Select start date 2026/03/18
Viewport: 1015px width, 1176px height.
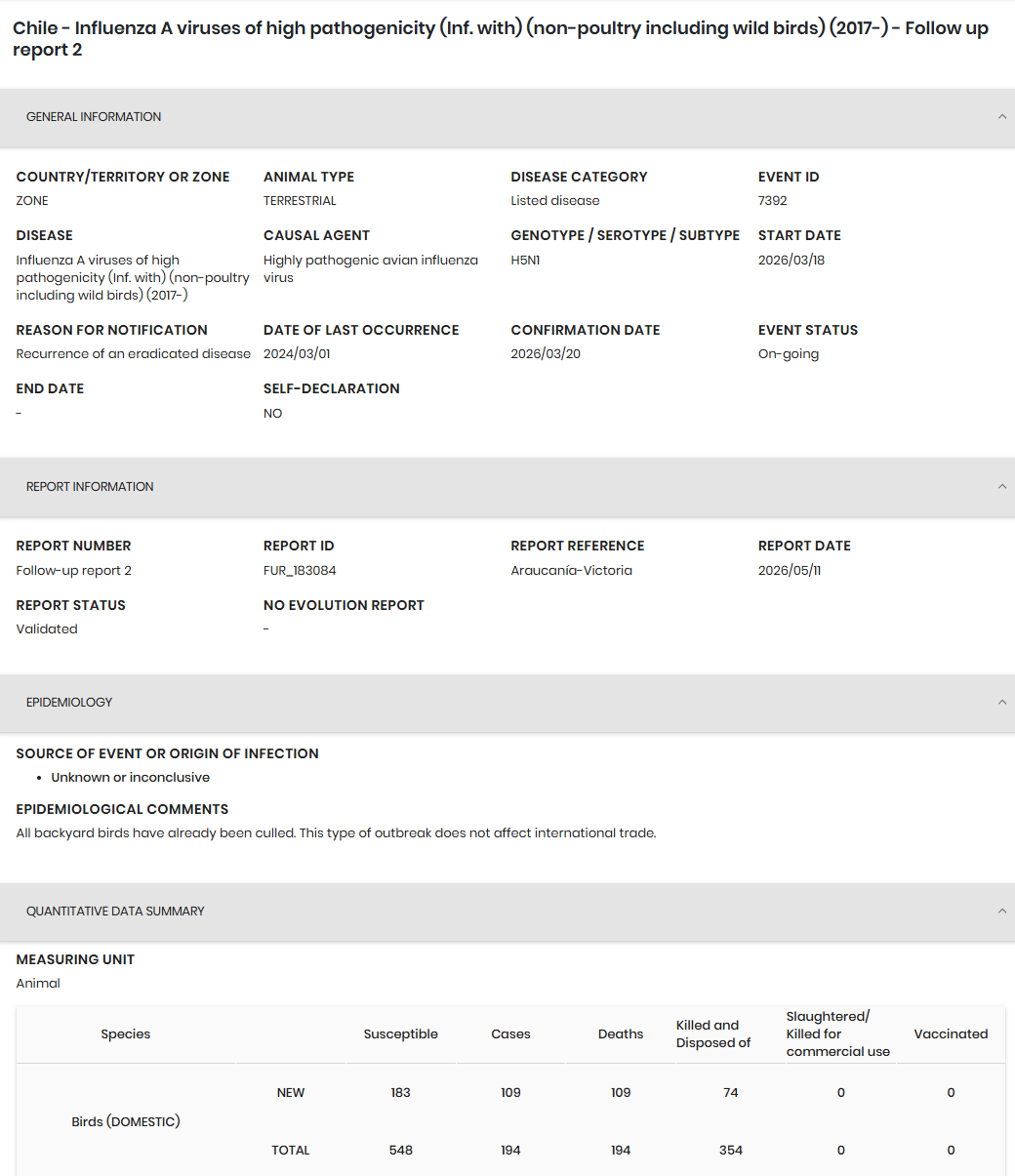tap(792, 261)
